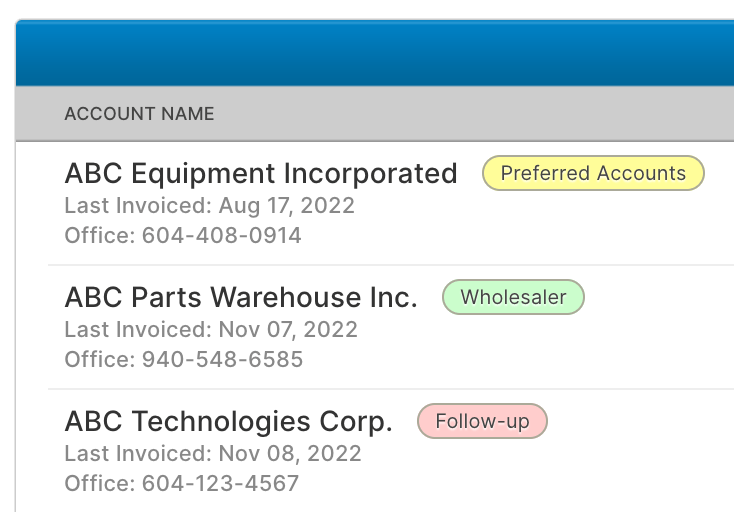Image resolution: width=734 pixels, height=512 pixels.
Task: Click office number 940-548-6585
Action: [222, 359]
